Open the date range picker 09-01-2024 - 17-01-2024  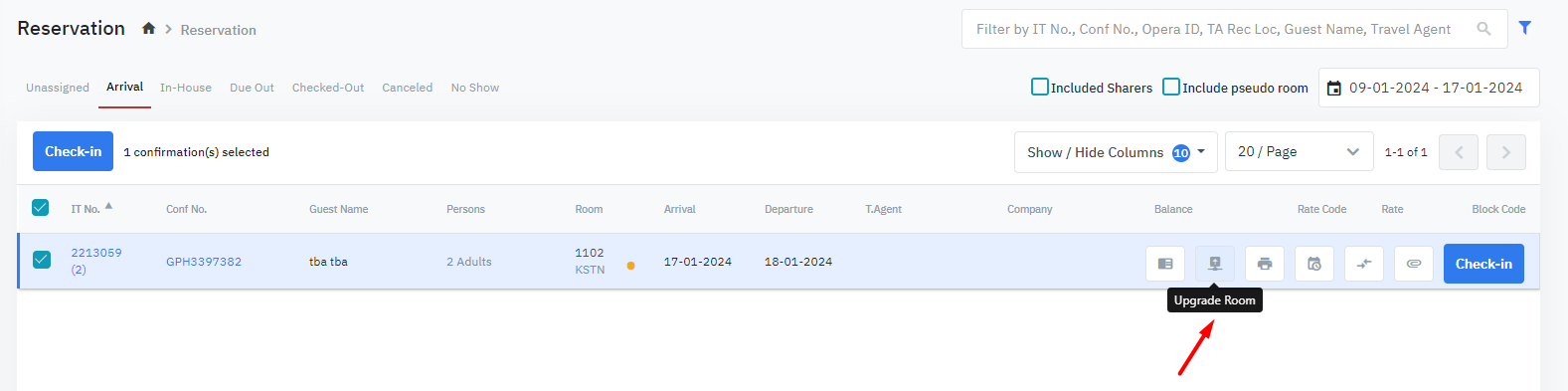pos(1429,88)
